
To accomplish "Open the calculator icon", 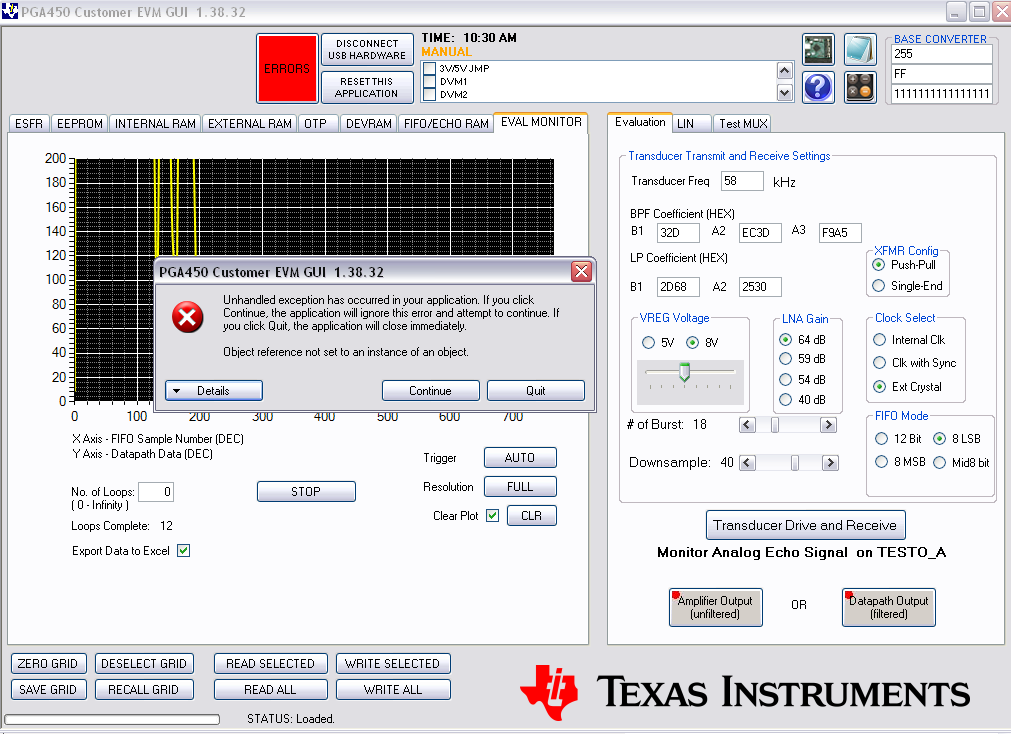I will pos(860,87).
